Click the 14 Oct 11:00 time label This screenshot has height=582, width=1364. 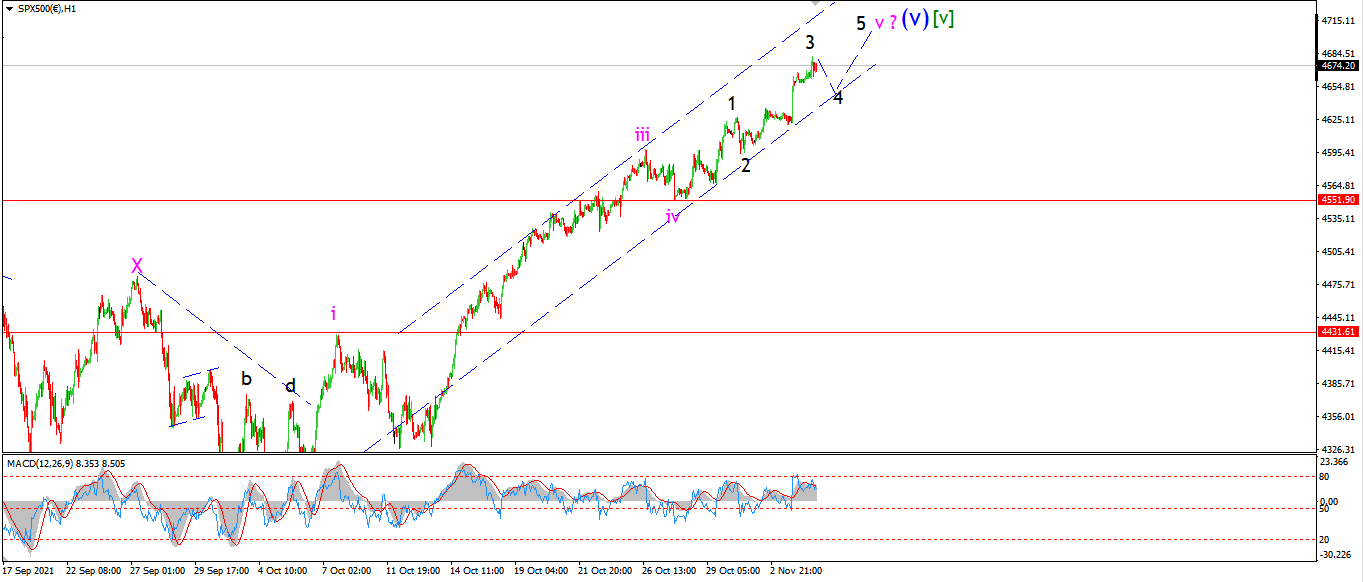click(477, 571)
